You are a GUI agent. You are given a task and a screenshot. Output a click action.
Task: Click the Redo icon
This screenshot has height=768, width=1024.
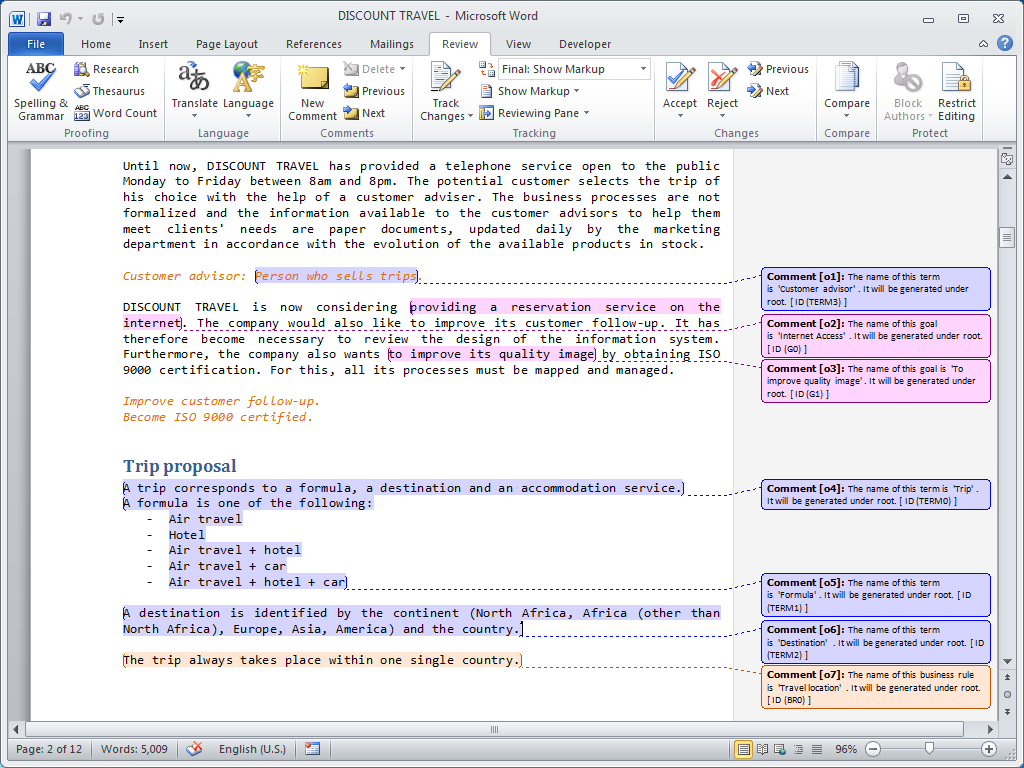click(98, 19)
